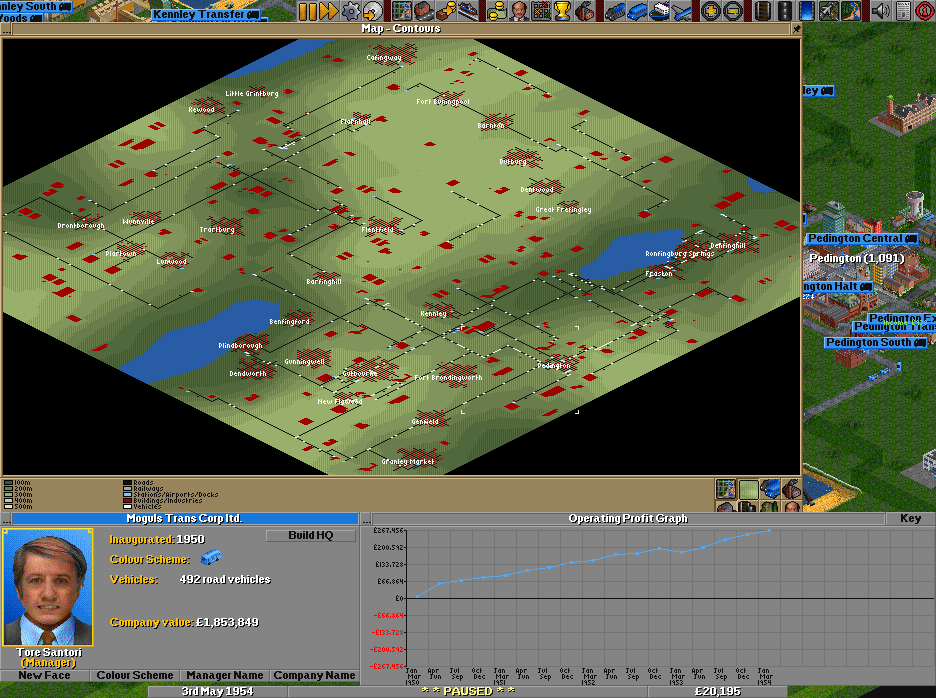Open the railway construction menu

(x=762, y=11)
